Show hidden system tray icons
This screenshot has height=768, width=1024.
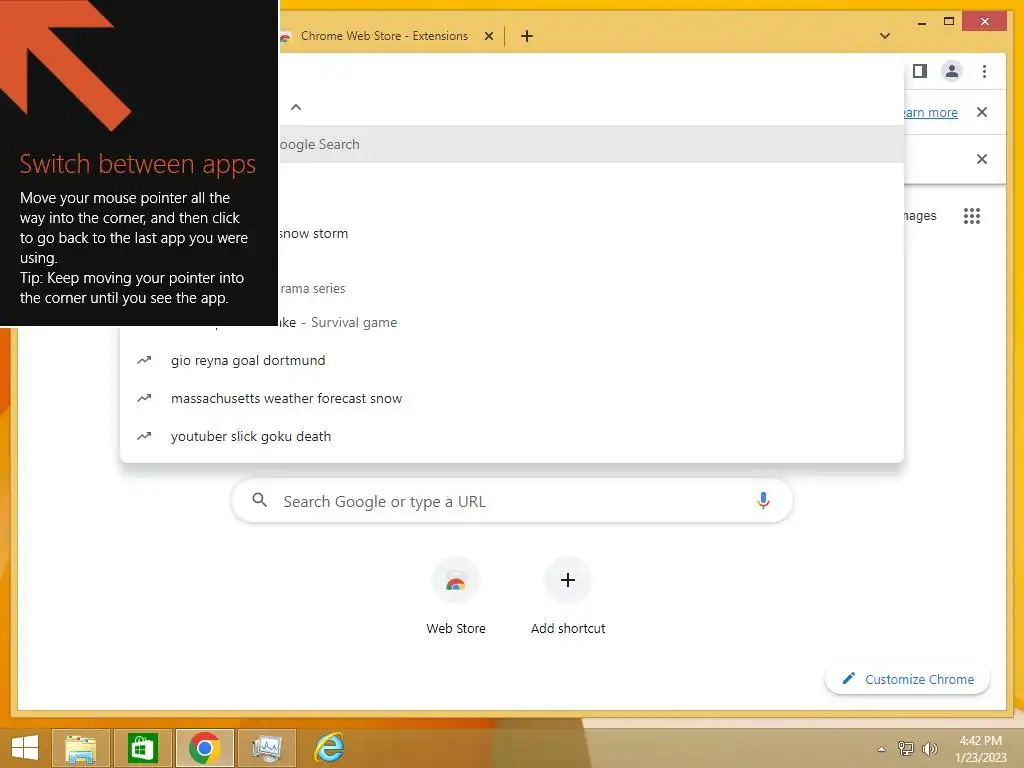[882, 749]
